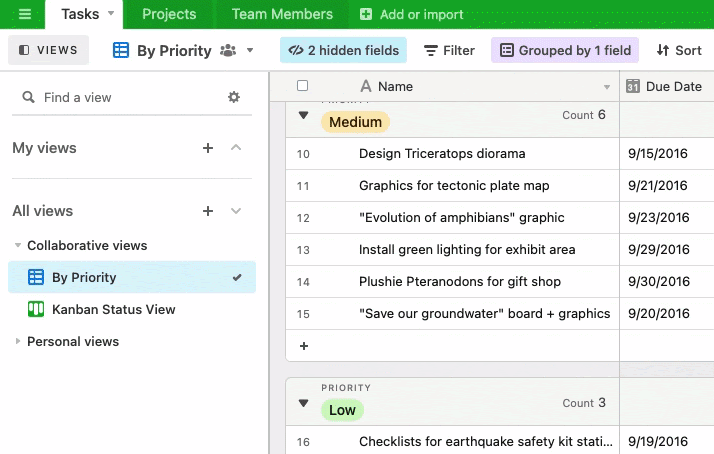Expand the Personal views group
Screen dimensions: 714x454
tap(18, 341)
